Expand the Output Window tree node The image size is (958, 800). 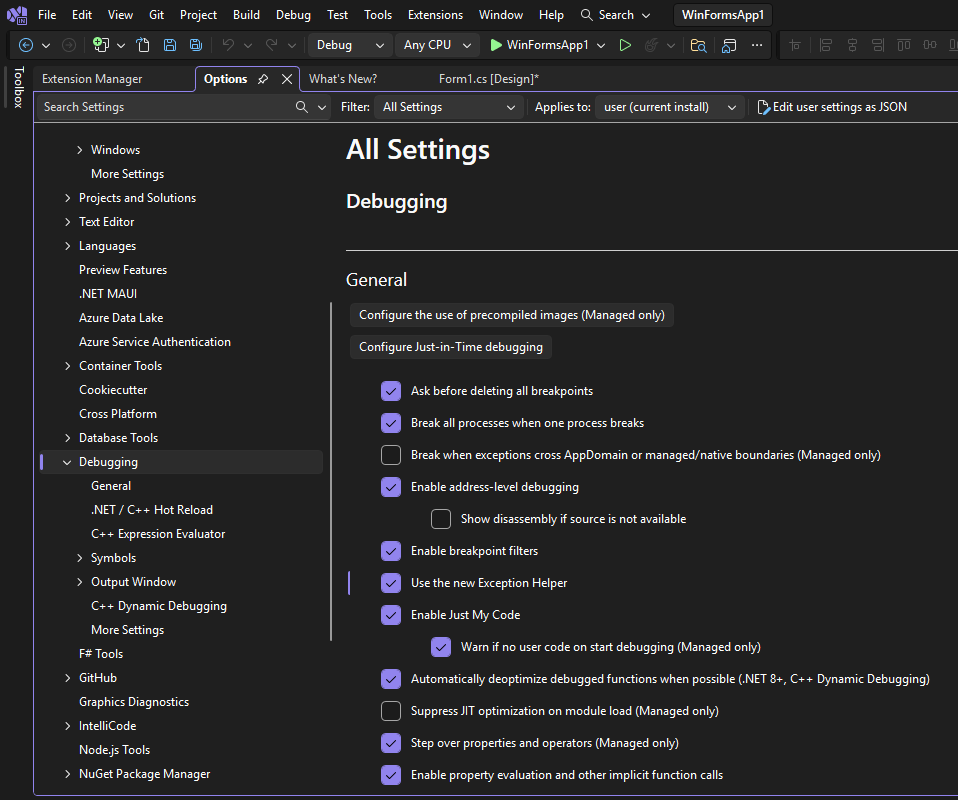(x=80, y=582)
